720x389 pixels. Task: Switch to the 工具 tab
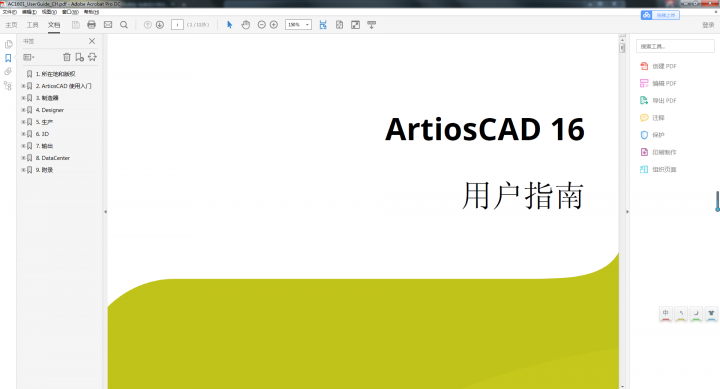(x=32, y=25)
